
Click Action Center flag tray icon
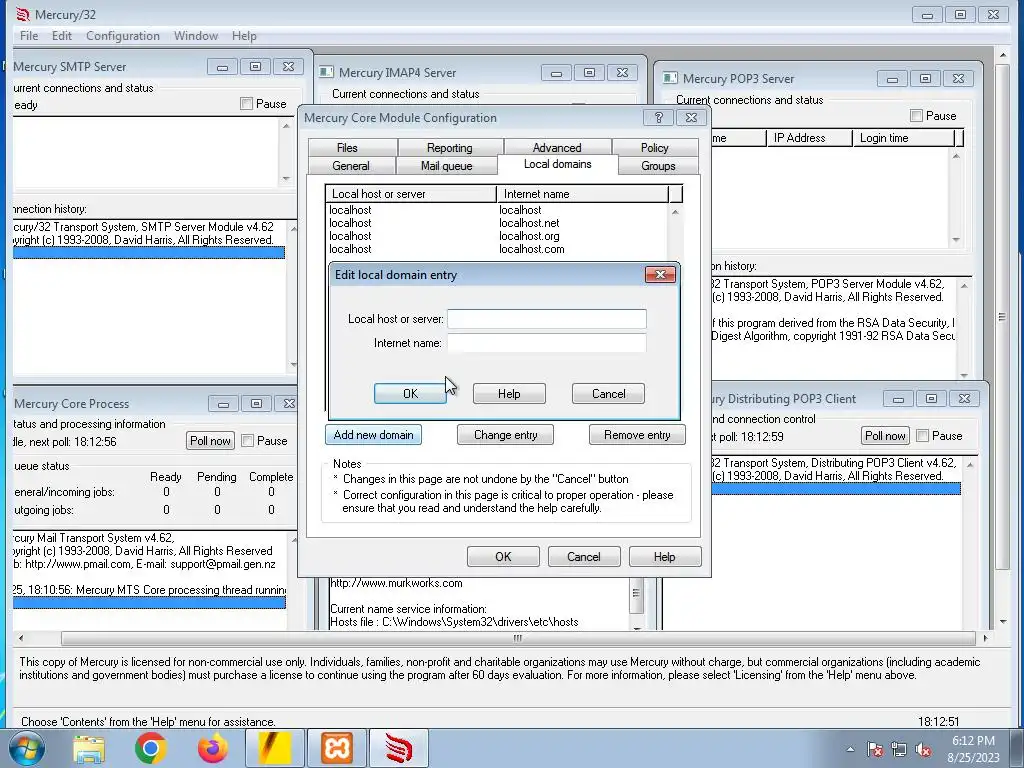pos(874,749)
